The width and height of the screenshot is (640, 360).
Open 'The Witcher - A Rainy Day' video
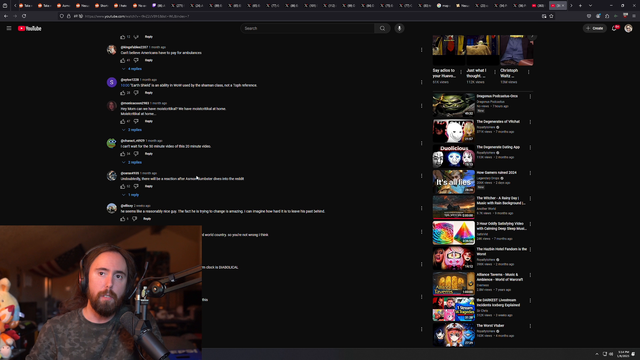pos(453,207)
